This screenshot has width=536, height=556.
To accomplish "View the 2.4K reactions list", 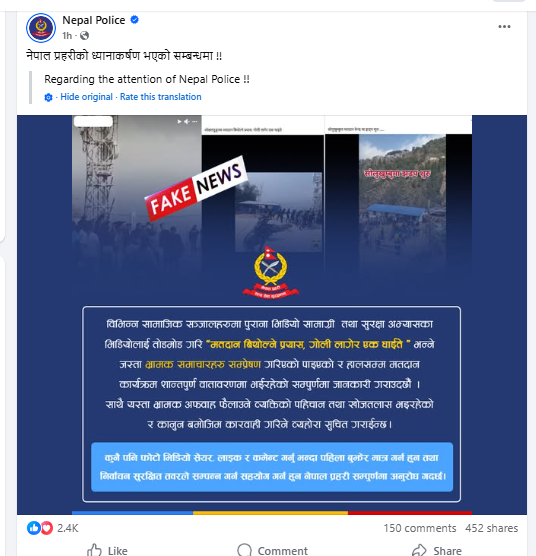I will click(68, 528).
